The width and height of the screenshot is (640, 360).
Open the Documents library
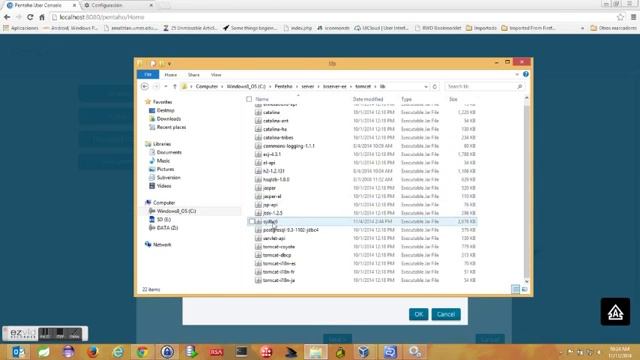[x=169, y=152]
